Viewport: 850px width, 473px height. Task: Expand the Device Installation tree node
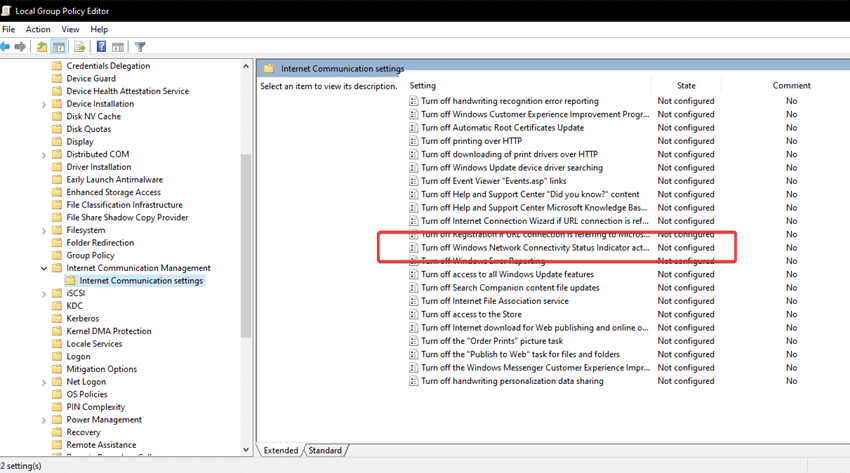[x=44, y=104]
